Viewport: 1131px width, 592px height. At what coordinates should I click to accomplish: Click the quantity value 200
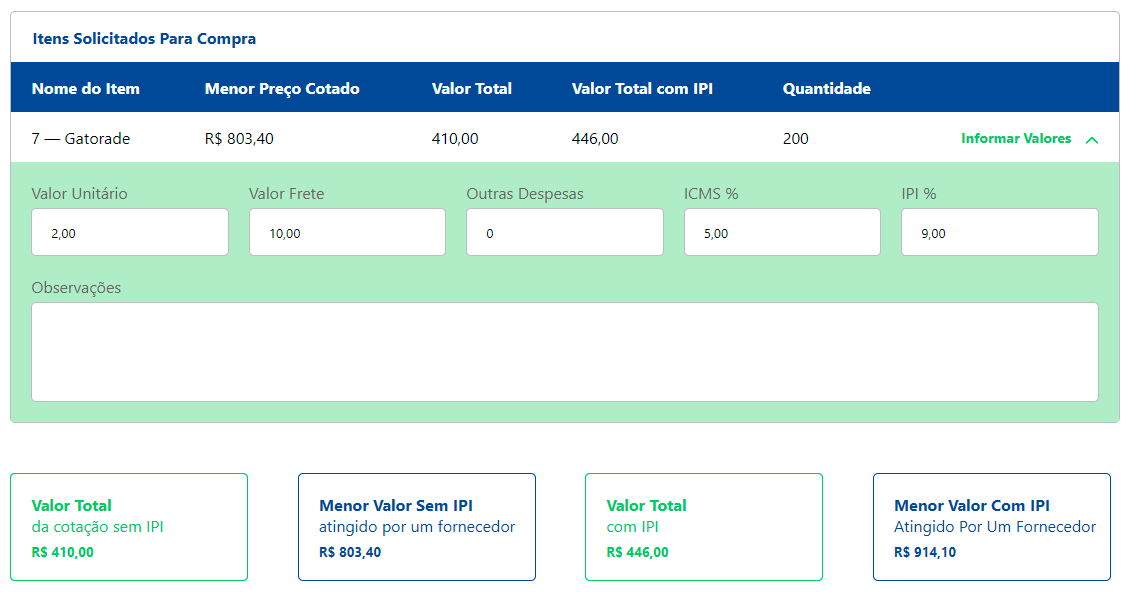[796, 138]
